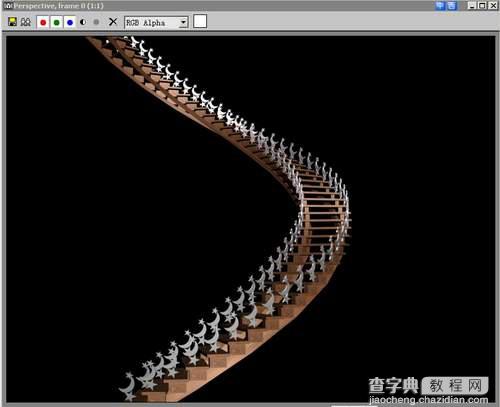Click the rendered staircase image
This screenshot has height=407, width=500.
[x=251, y=219]
